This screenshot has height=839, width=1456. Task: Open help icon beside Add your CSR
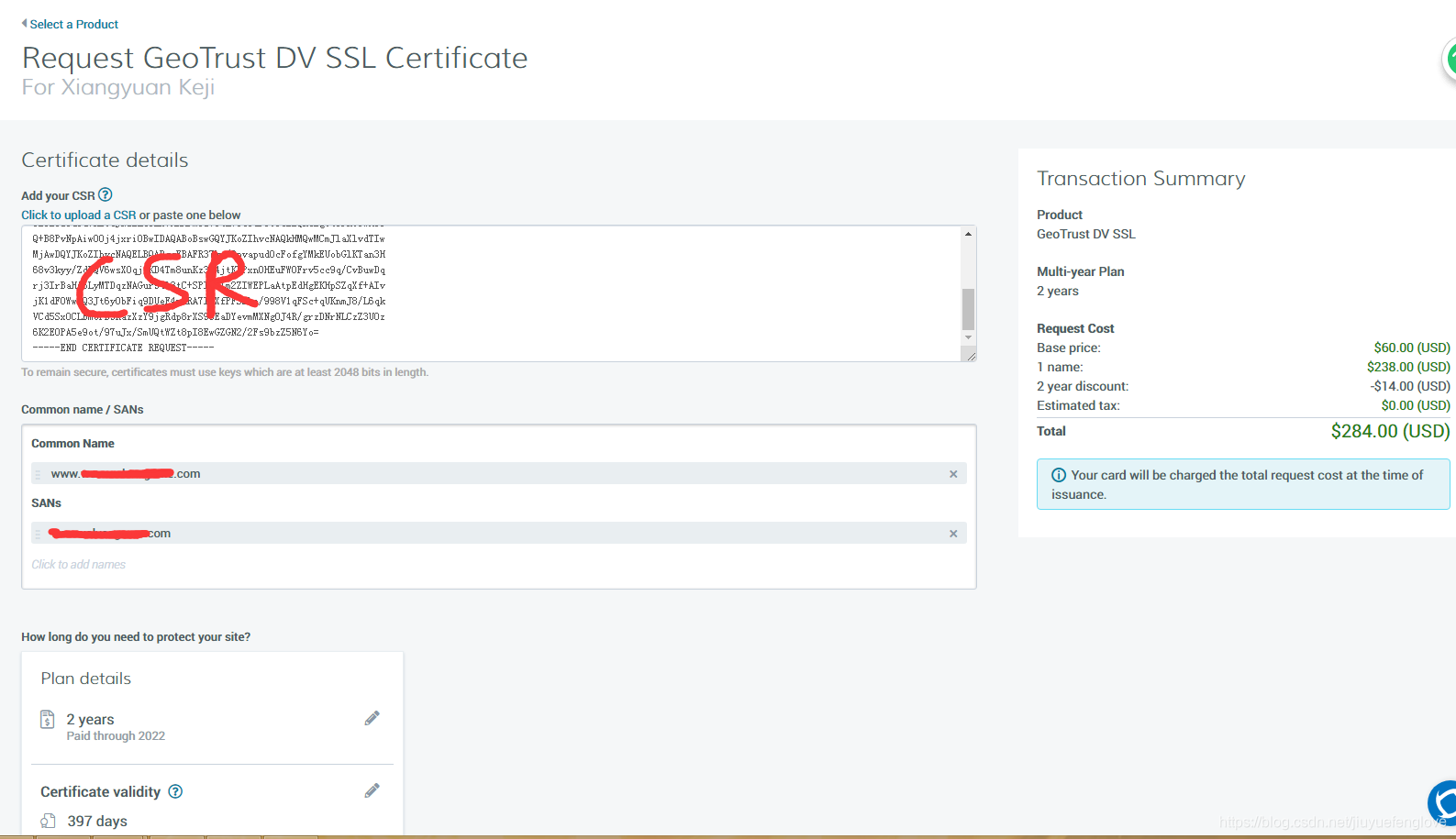click(x=106, y=194)
